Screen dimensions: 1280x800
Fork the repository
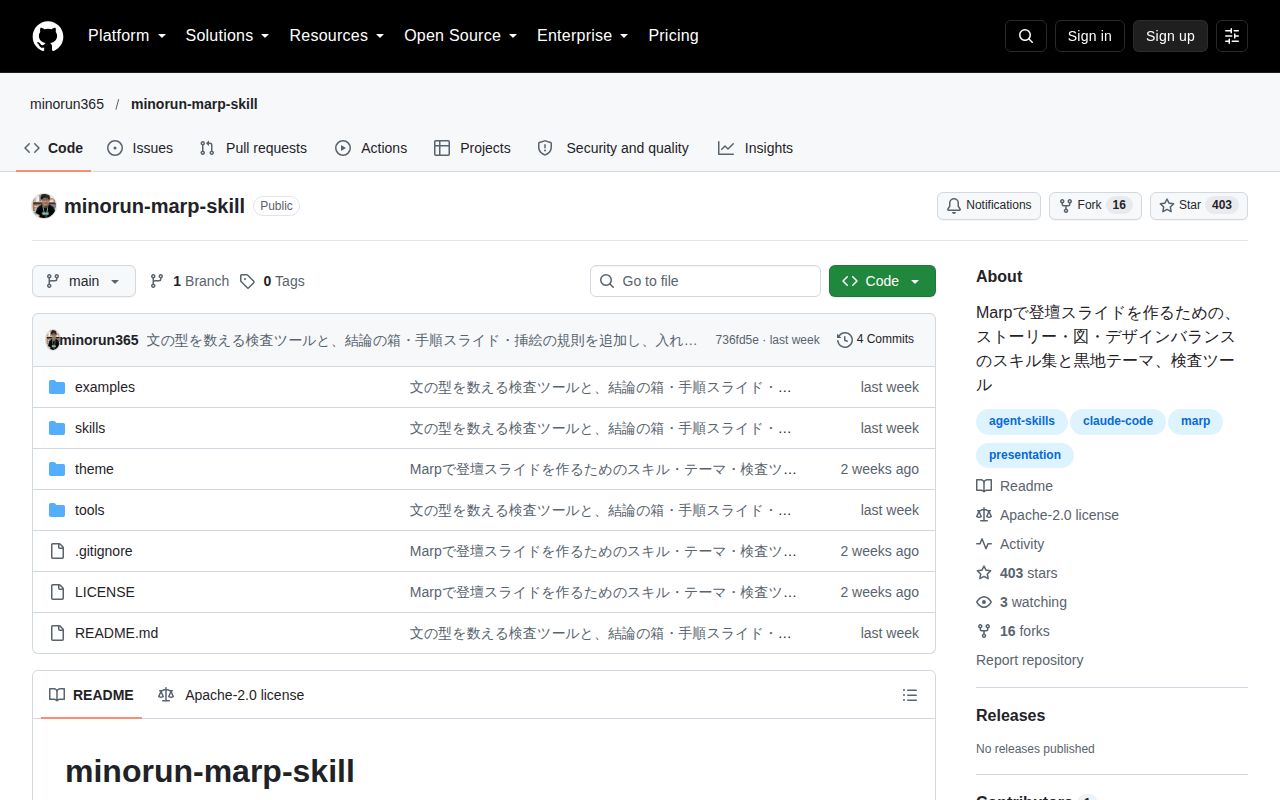click(x=1095, y=206)
